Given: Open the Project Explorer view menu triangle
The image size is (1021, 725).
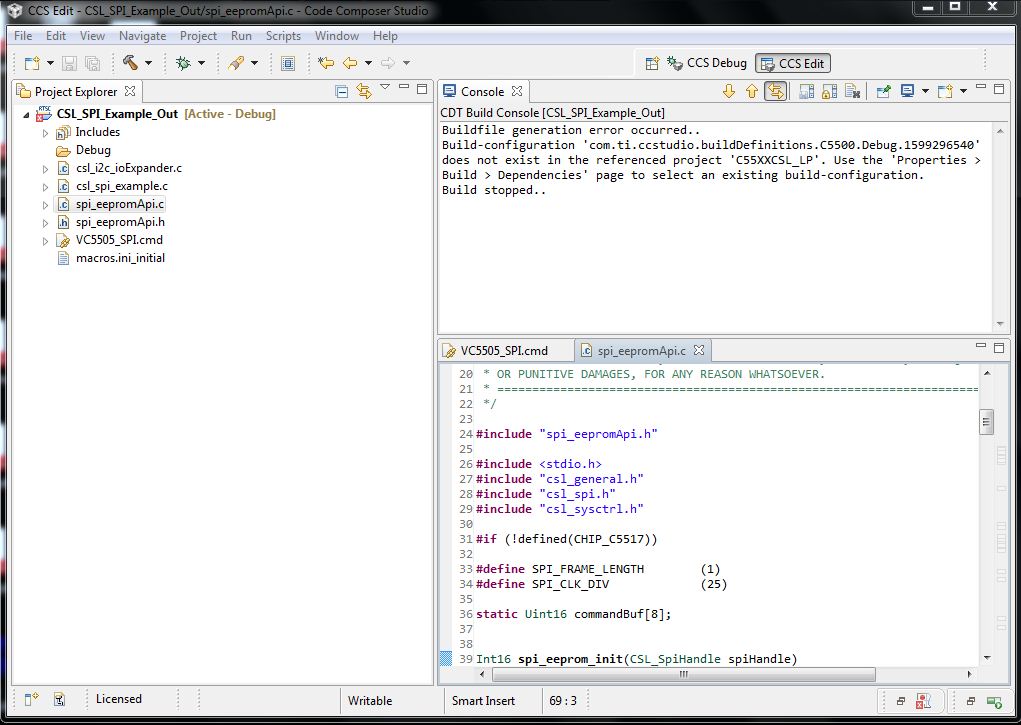Looking at the screenshot, I should tap(385, 88).
